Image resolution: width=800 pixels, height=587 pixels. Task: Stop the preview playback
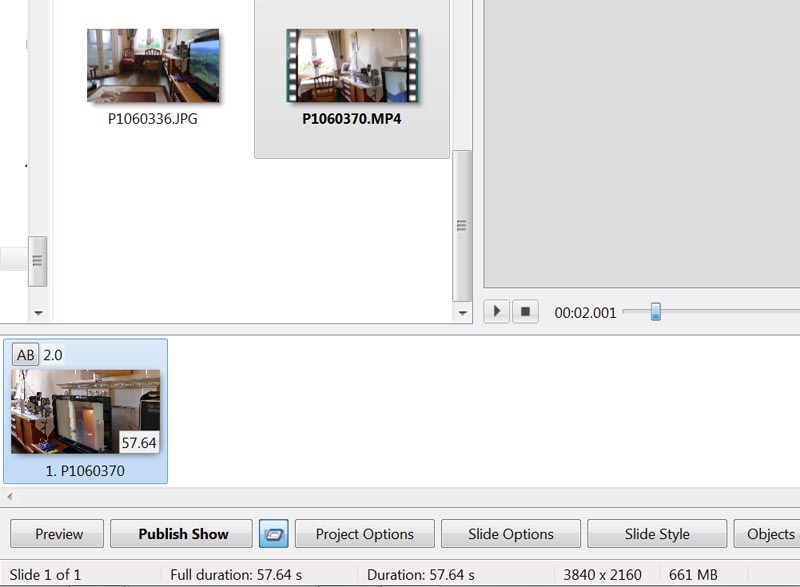[x=526, y=311]
